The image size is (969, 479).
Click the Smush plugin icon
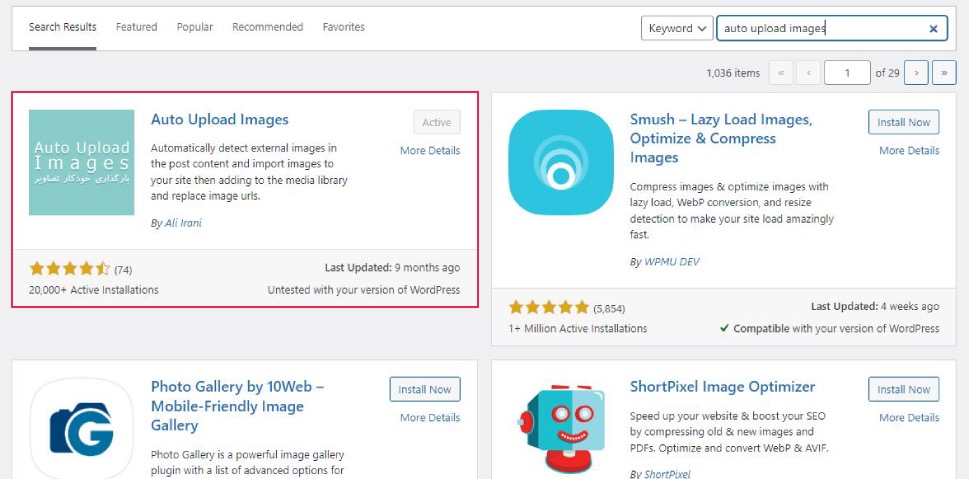pos(561,163)
